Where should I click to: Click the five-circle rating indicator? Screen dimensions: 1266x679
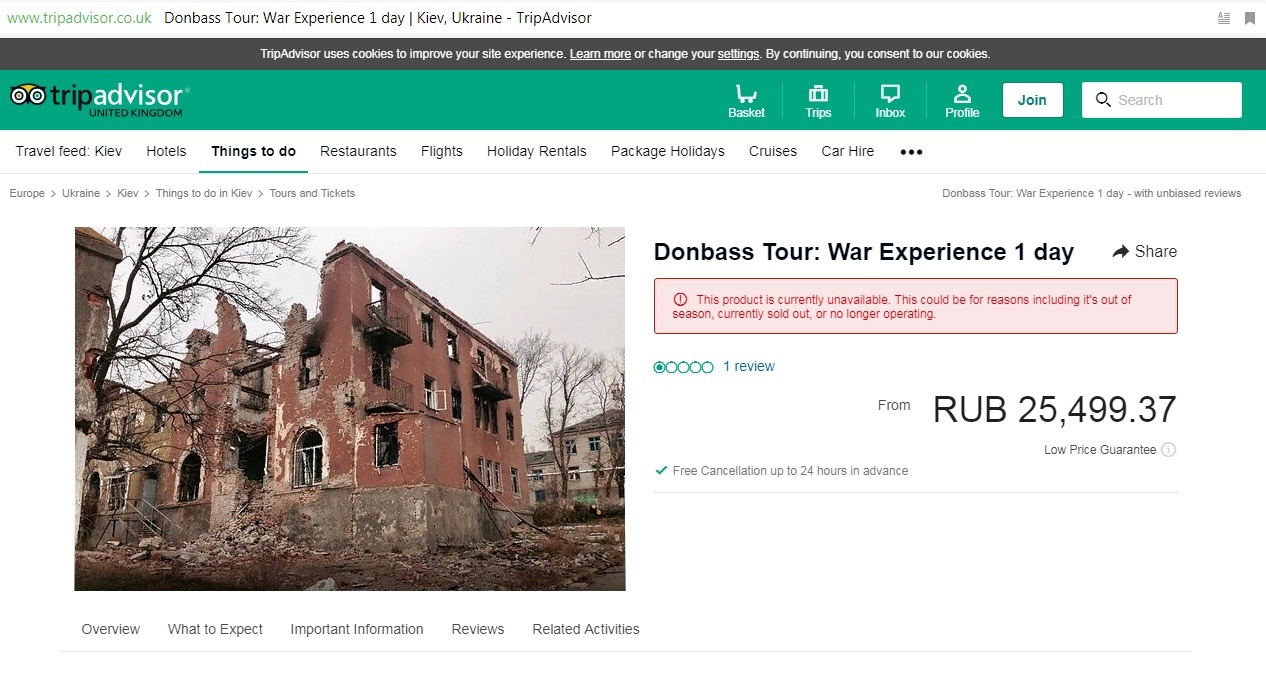pyautogui.click(x=684, y=367)
